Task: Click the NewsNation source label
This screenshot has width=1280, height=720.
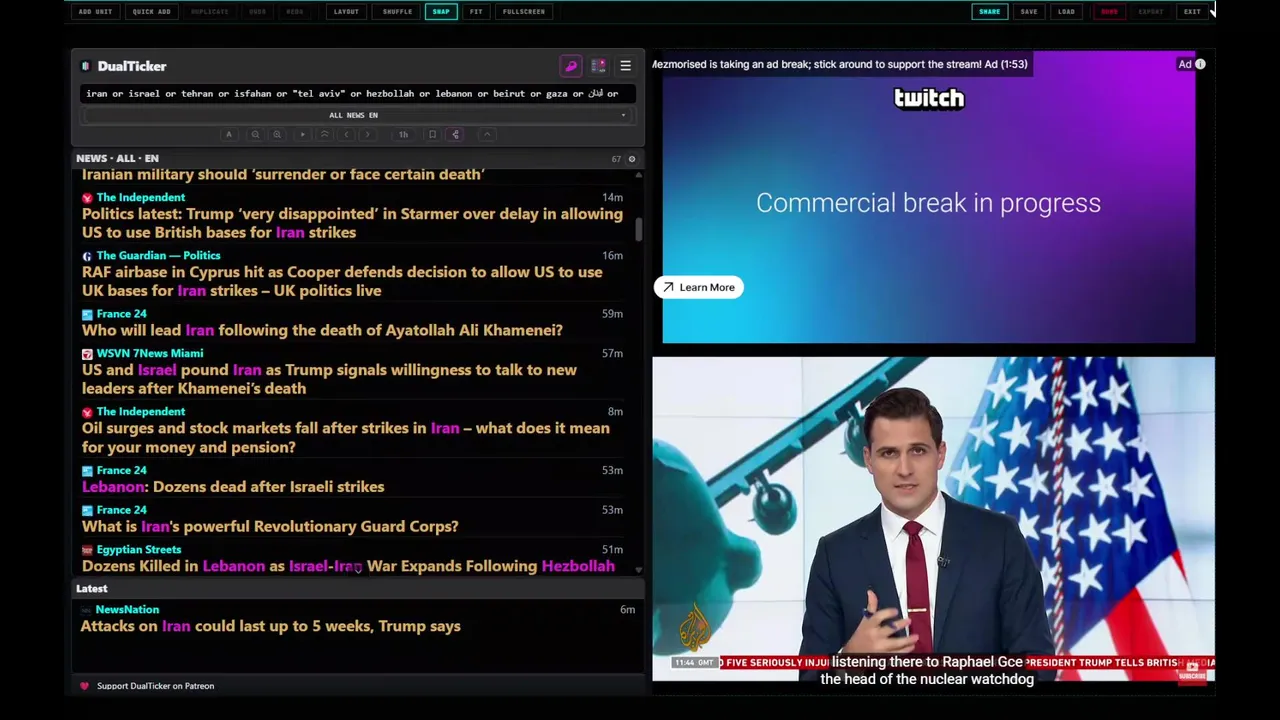Action: (x=127, y=609)
